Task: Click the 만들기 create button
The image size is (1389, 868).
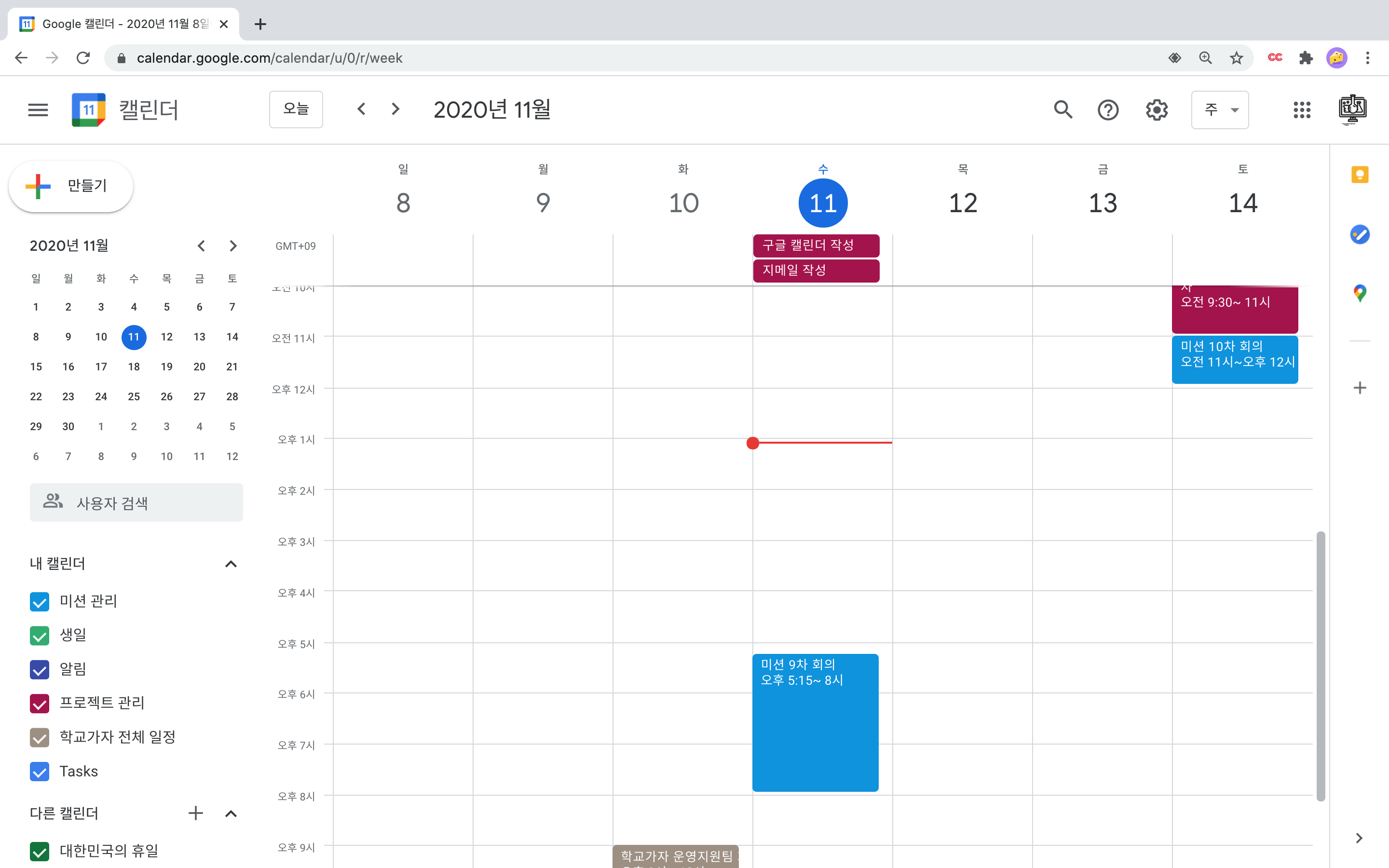Action: click(x=71, y=186)
